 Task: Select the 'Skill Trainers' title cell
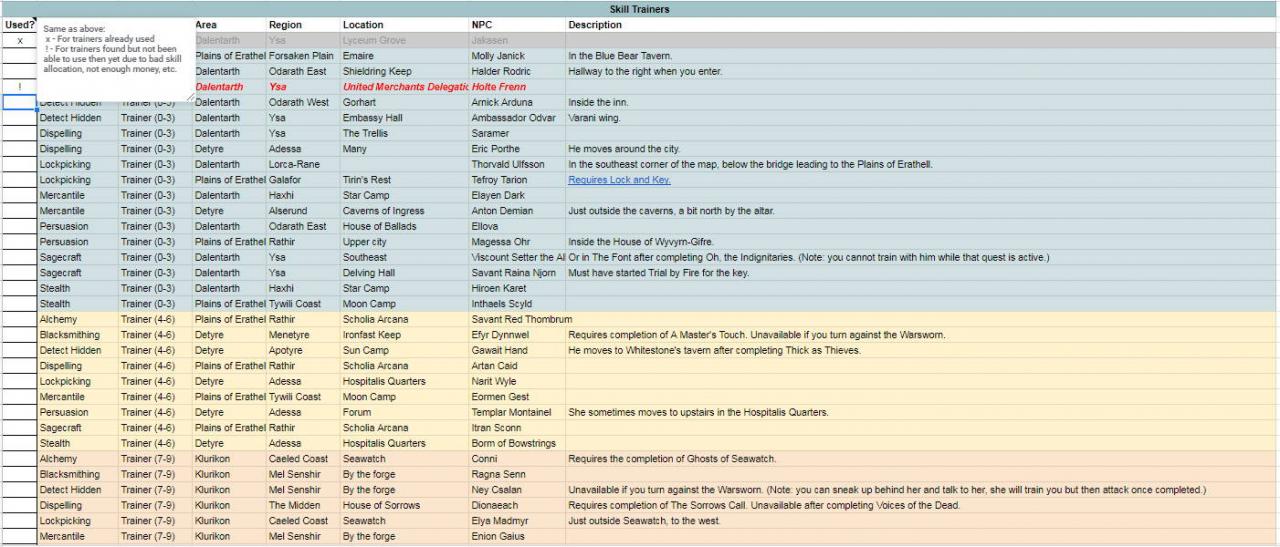point(639,9)
